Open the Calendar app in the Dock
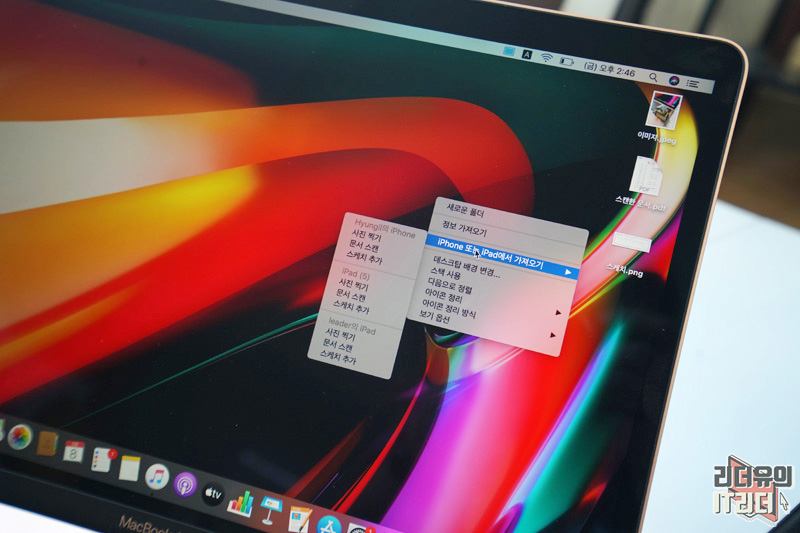This screenshot has width=800, height=533. pos(74,451)
